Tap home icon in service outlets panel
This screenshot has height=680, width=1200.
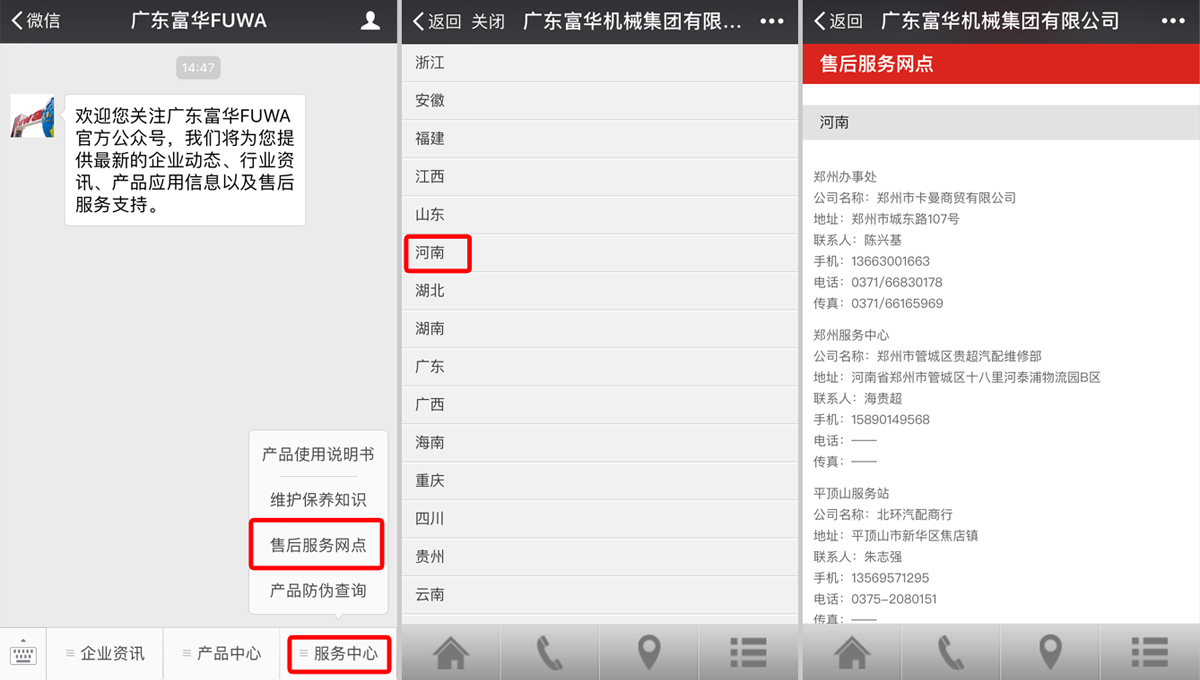[x=852, y=652]
